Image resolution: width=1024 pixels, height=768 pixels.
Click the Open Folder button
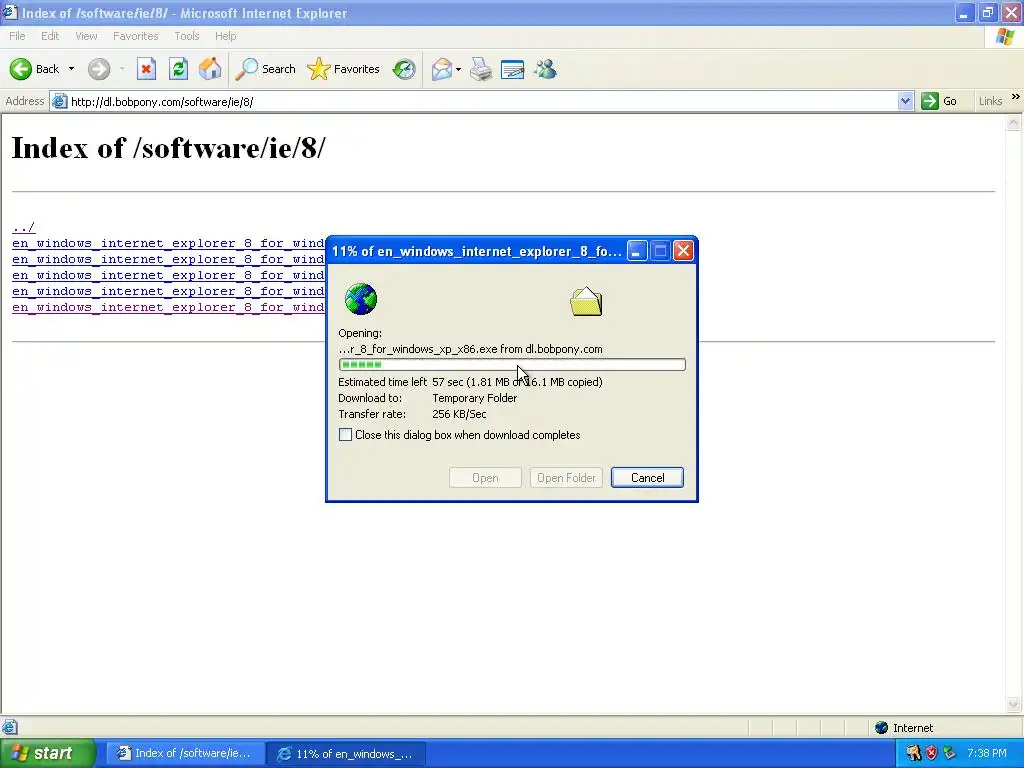coord(566,477)
